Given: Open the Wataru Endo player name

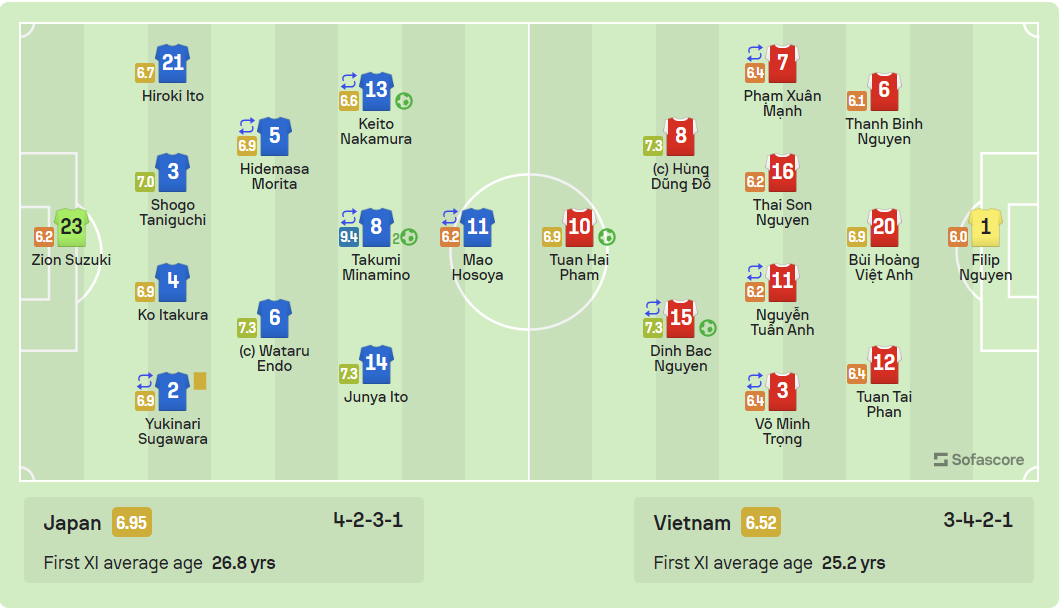Looking at the screenshot, I should click(x=275, y=359).
